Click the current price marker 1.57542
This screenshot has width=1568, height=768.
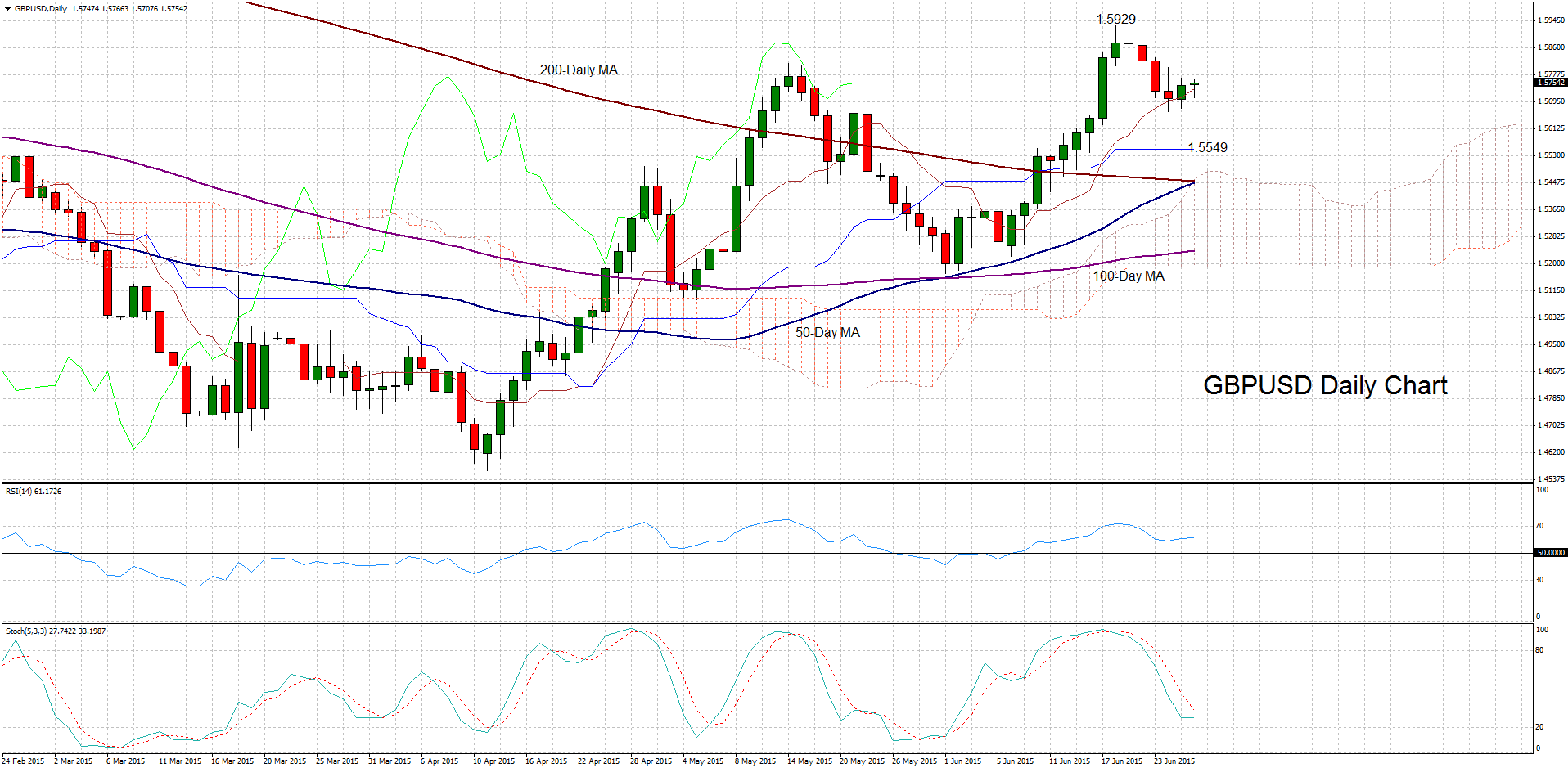(1550, 83)
